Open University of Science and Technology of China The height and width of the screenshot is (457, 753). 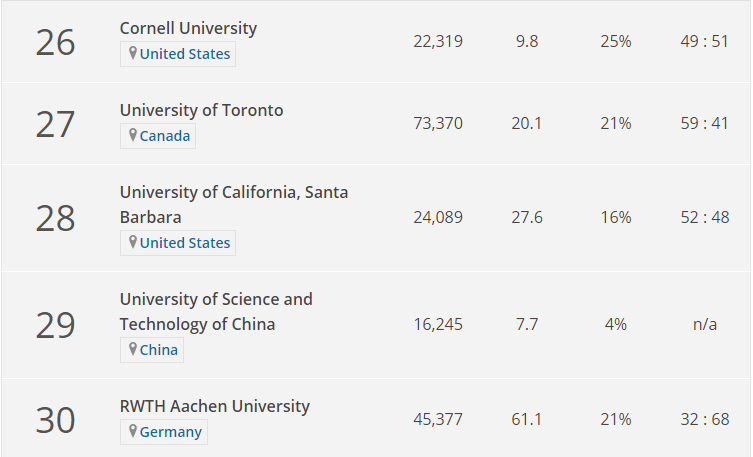(x=216, y=312)
